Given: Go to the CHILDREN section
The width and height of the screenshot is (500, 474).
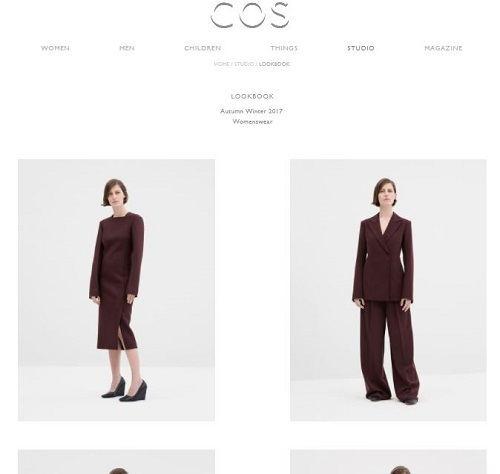Looking at the screenshot, I should [x=203, y=48].
